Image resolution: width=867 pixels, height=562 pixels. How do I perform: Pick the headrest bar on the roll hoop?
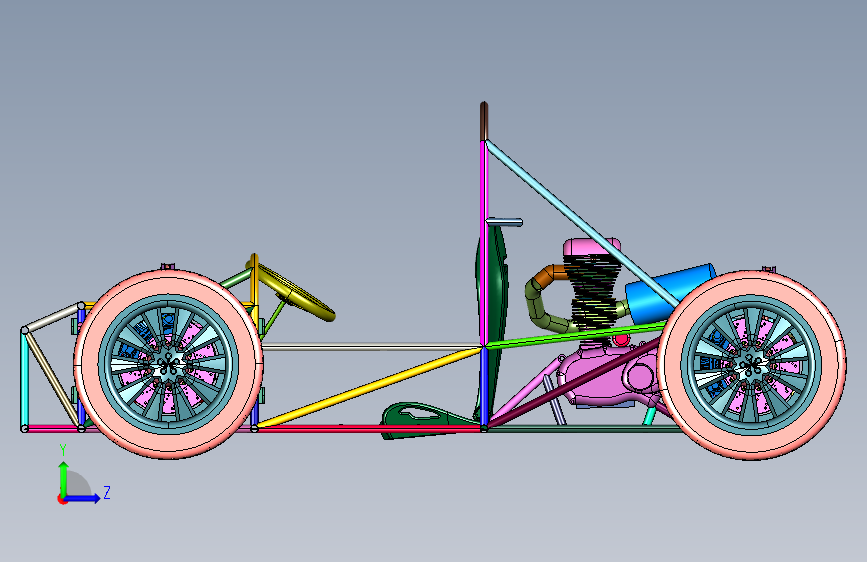point(504,222)
